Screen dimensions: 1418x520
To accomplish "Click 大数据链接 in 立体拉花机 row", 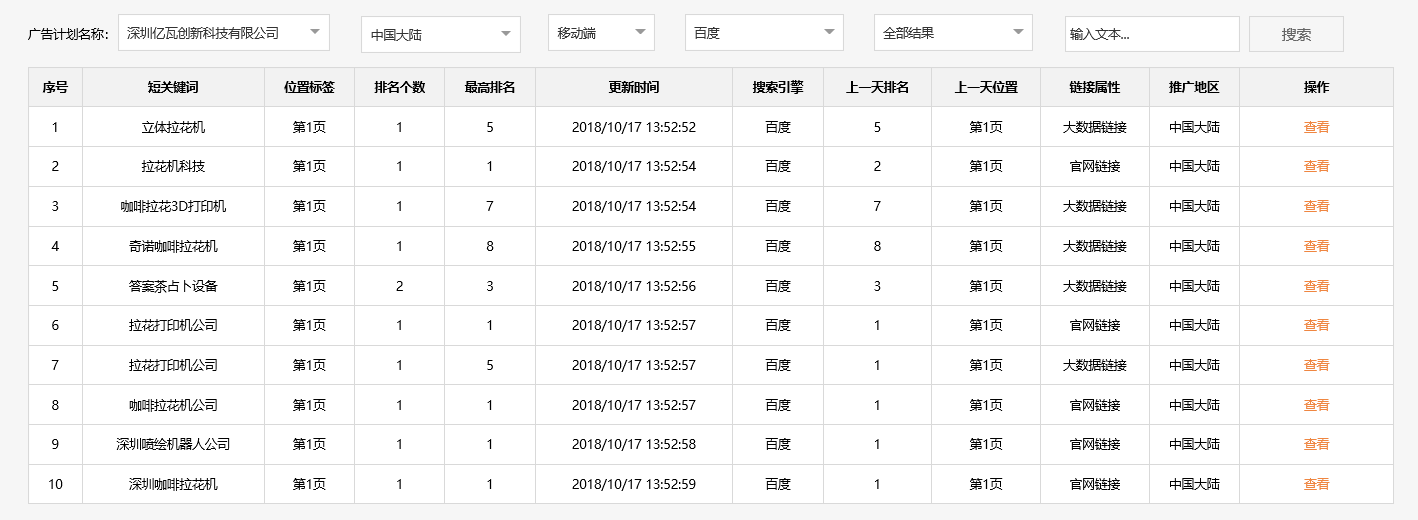I will click(1095, 127).
